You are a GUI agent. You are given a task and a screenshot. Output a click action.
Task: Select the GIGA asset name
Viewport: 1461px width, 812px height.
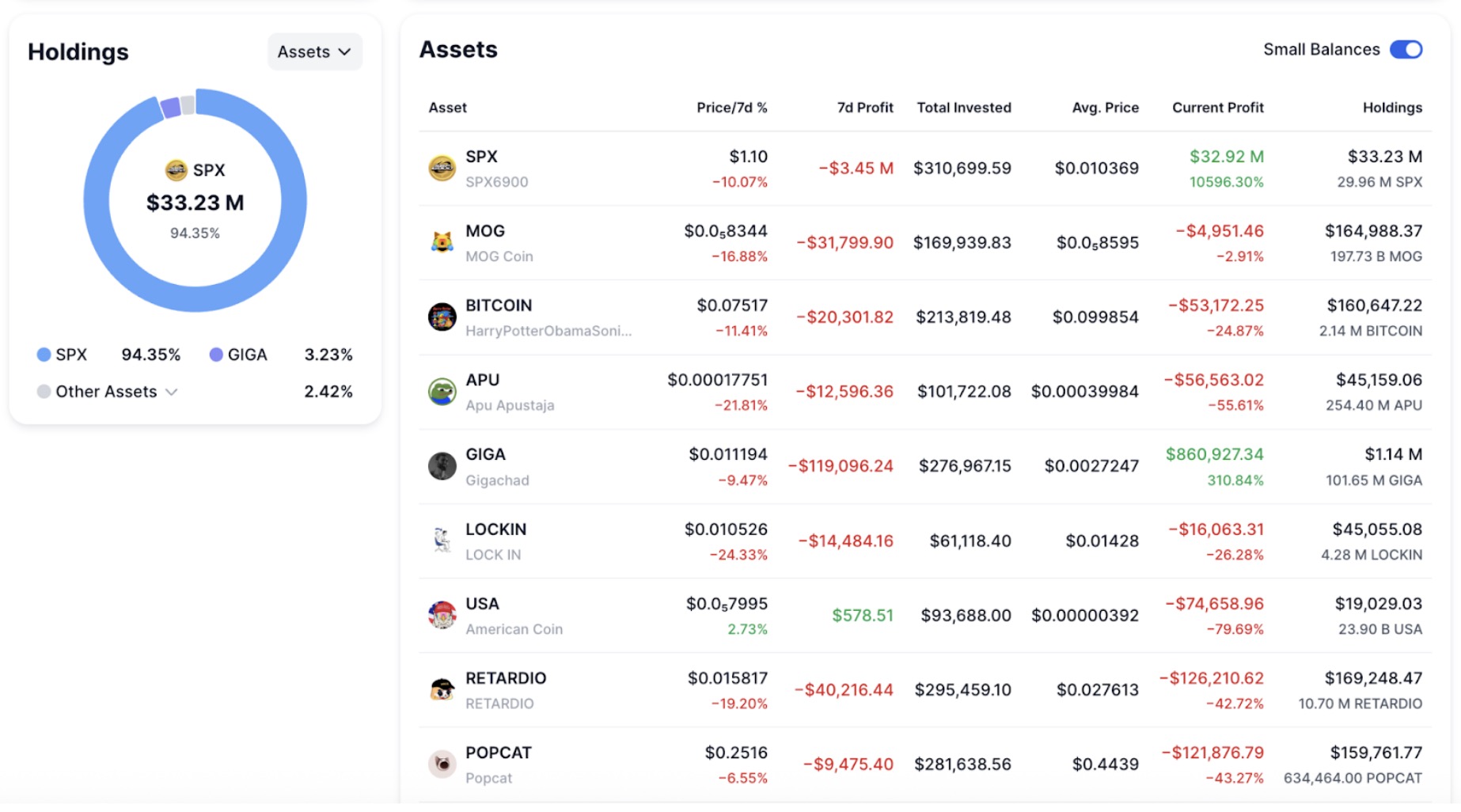485,454
